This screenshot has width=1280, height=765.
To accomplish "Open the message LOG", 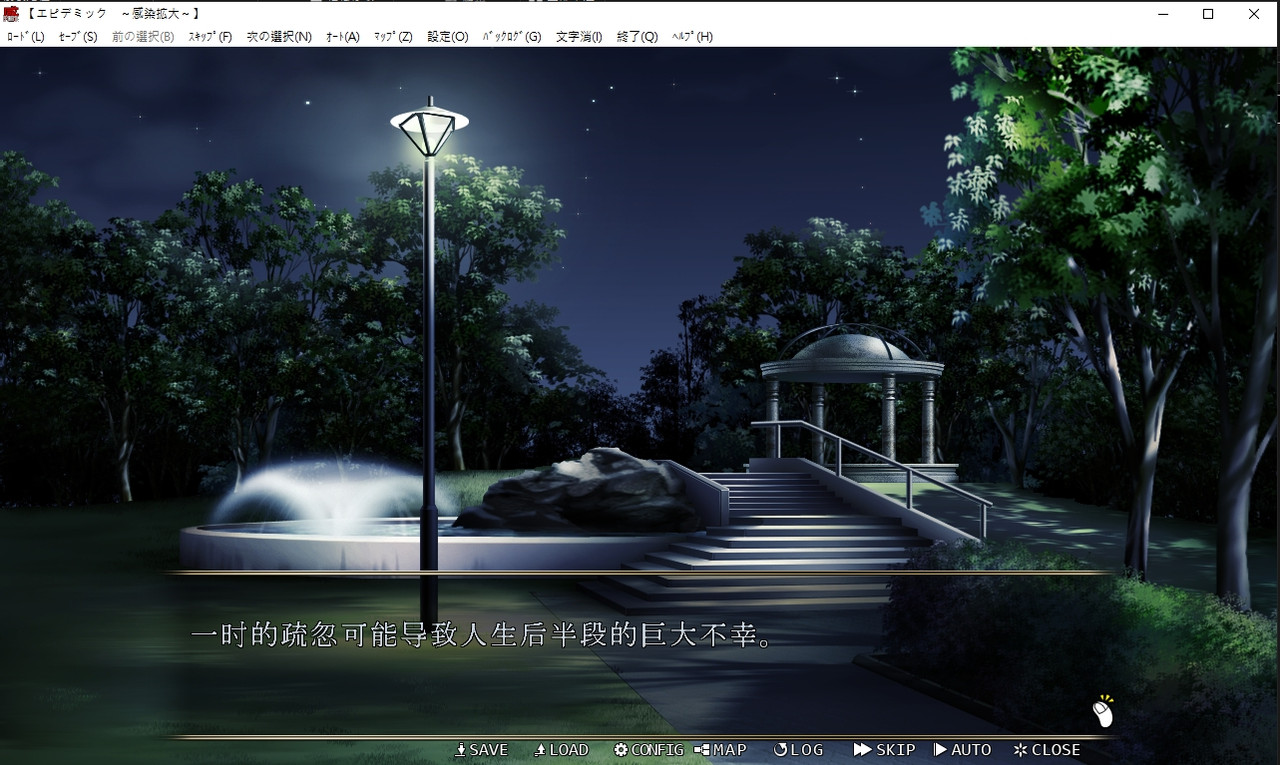I will point(798,750).
